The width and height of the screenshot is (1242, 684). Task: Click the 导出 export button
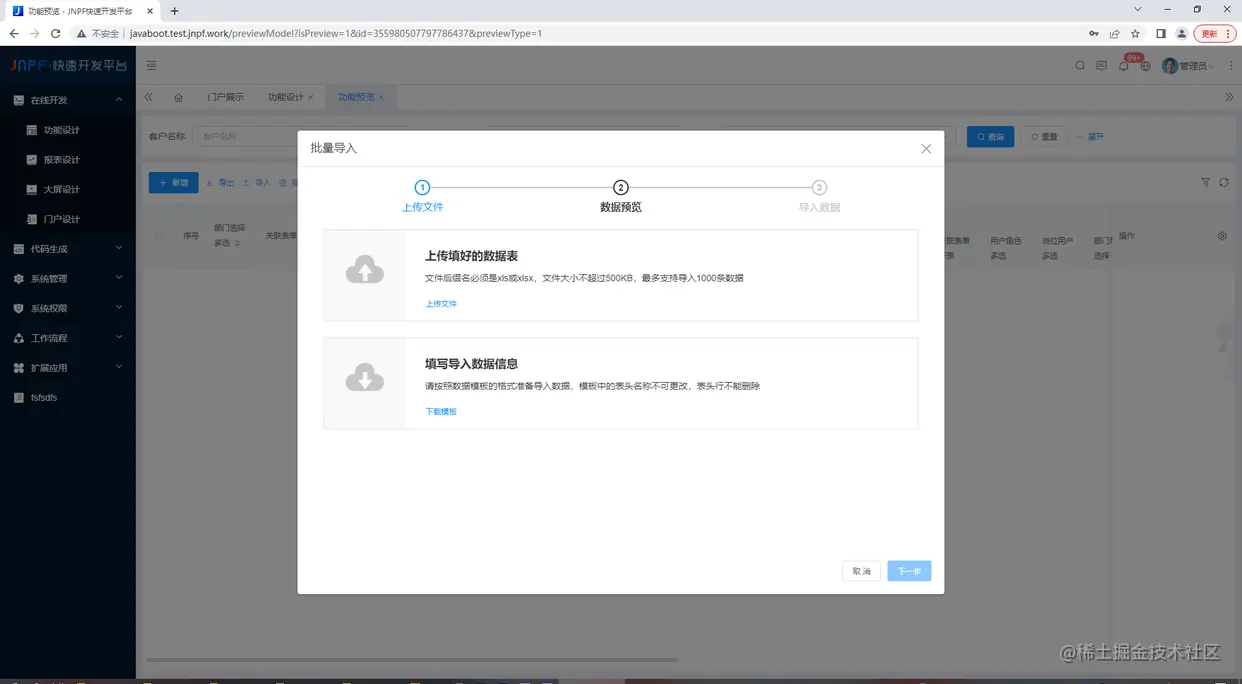[x=221, y=183]
